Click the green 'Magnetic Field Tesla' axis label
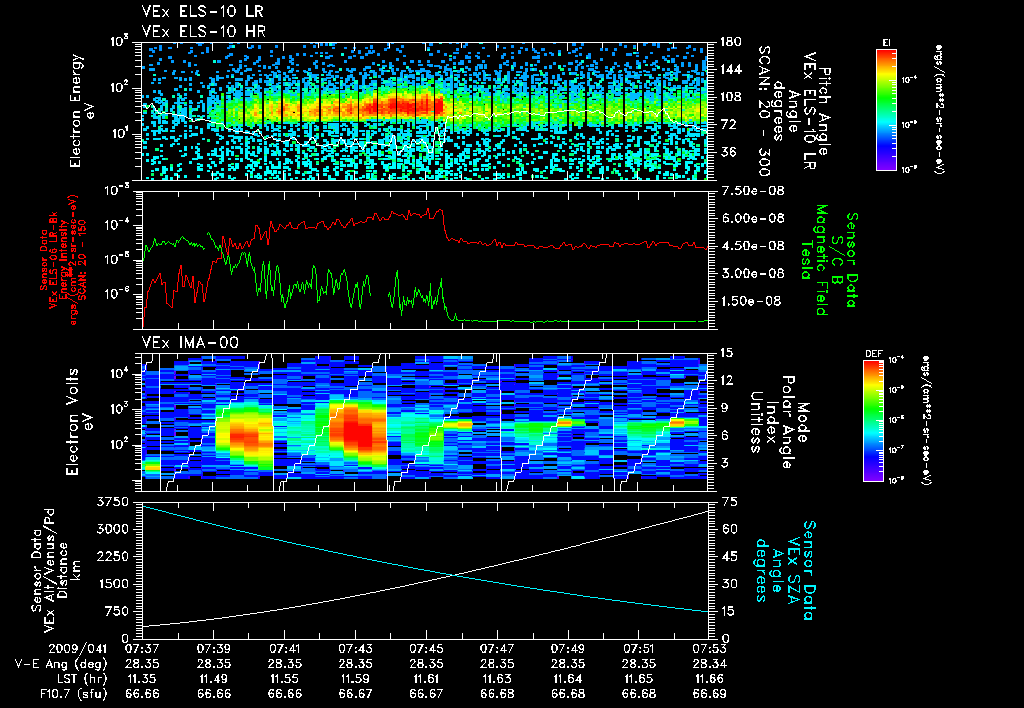This screenshot has height=708, width=1024. pyautogui.click(x=814, y=259)
